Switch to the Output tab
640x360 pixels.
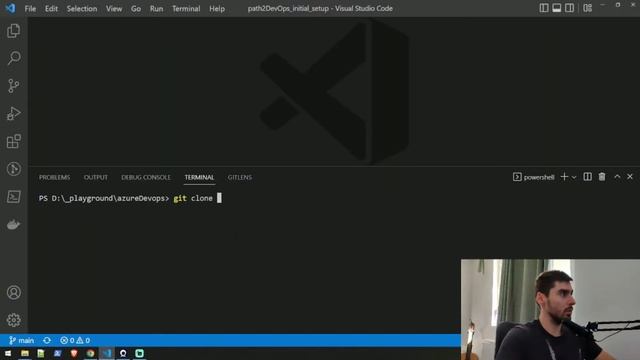point(96,177)
